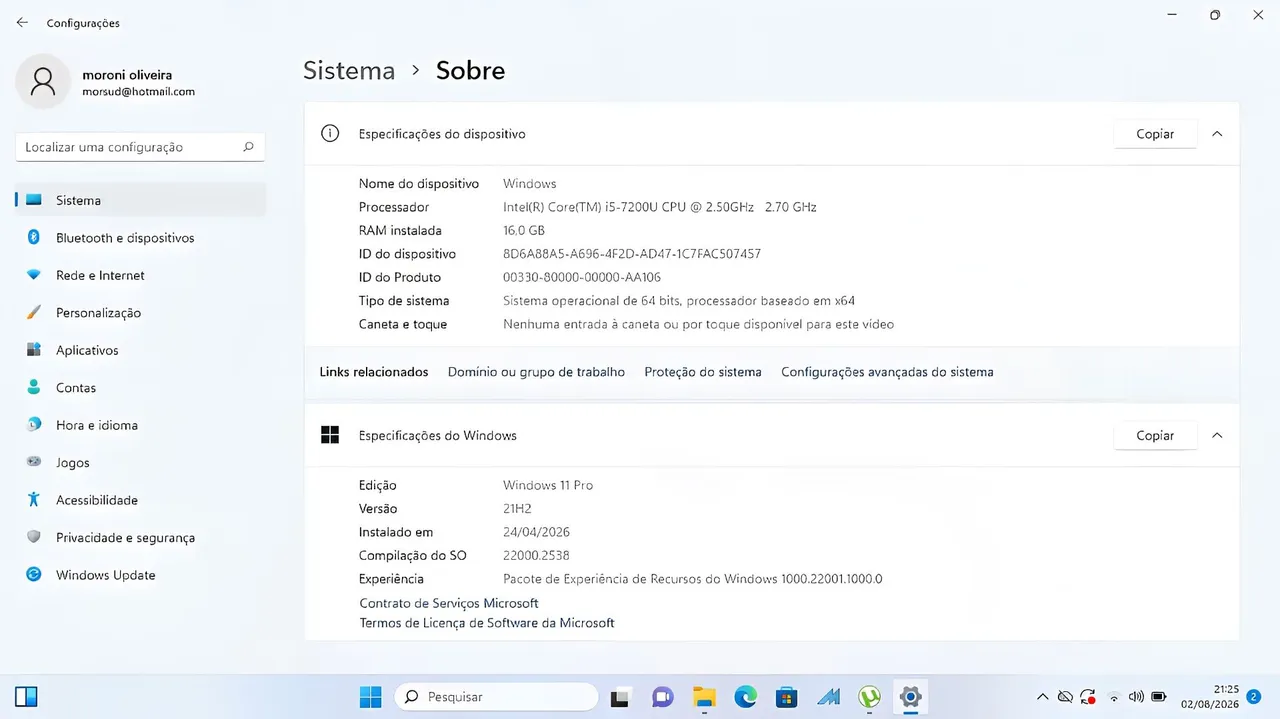Open Microsoft Store from the taskbar

pos(786,696)
